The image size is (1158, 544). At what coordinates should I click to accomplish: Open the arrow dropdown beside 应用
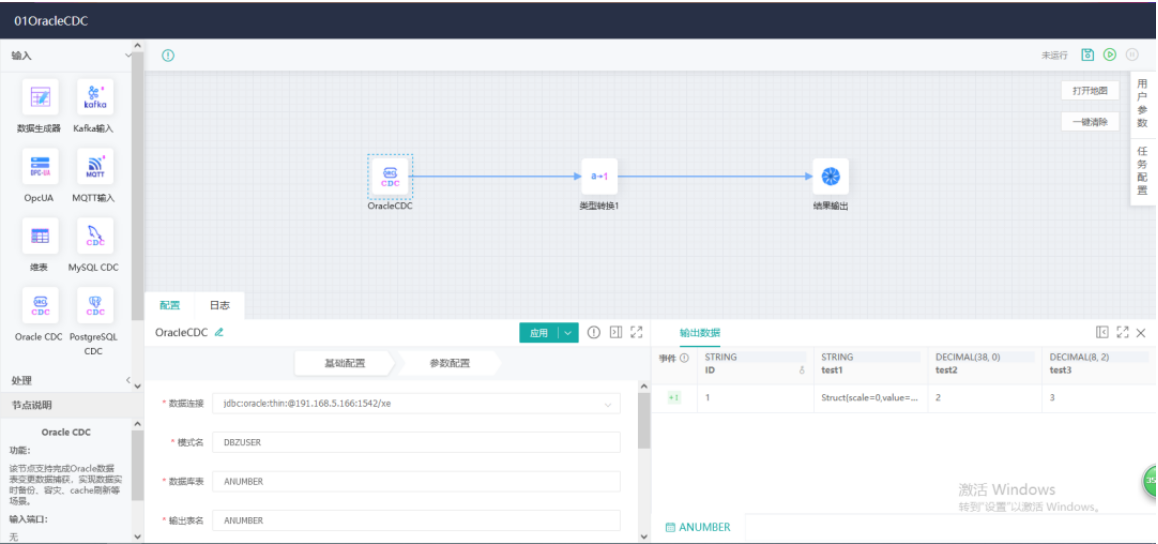pyautogui.click(x=568, y=333)
